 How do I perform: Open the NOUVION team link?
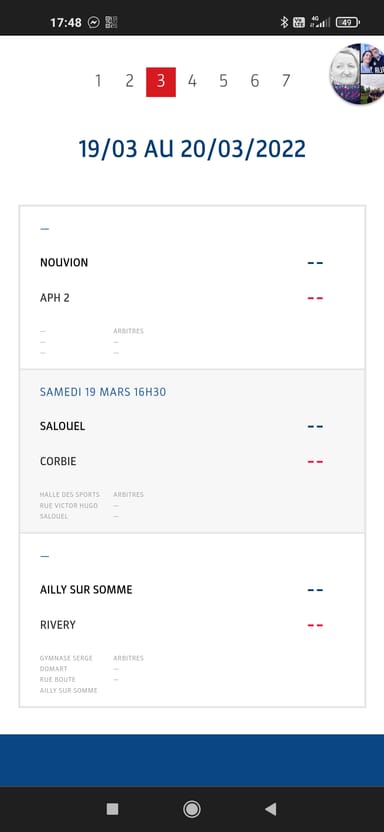click(64, 263)
